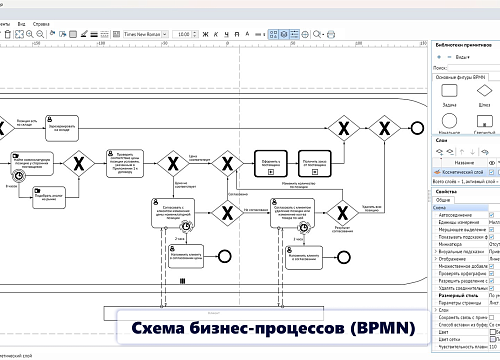Select the Основные фигуры BPMN tab
500x360 pixels.
460,77
